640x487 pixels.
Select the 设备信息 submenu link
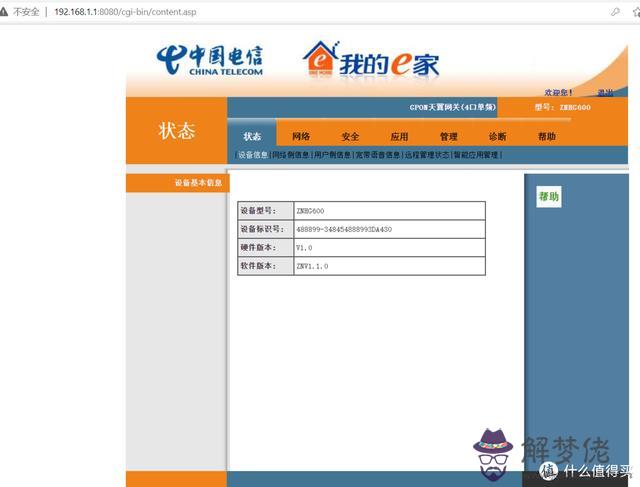pos(253,155)
